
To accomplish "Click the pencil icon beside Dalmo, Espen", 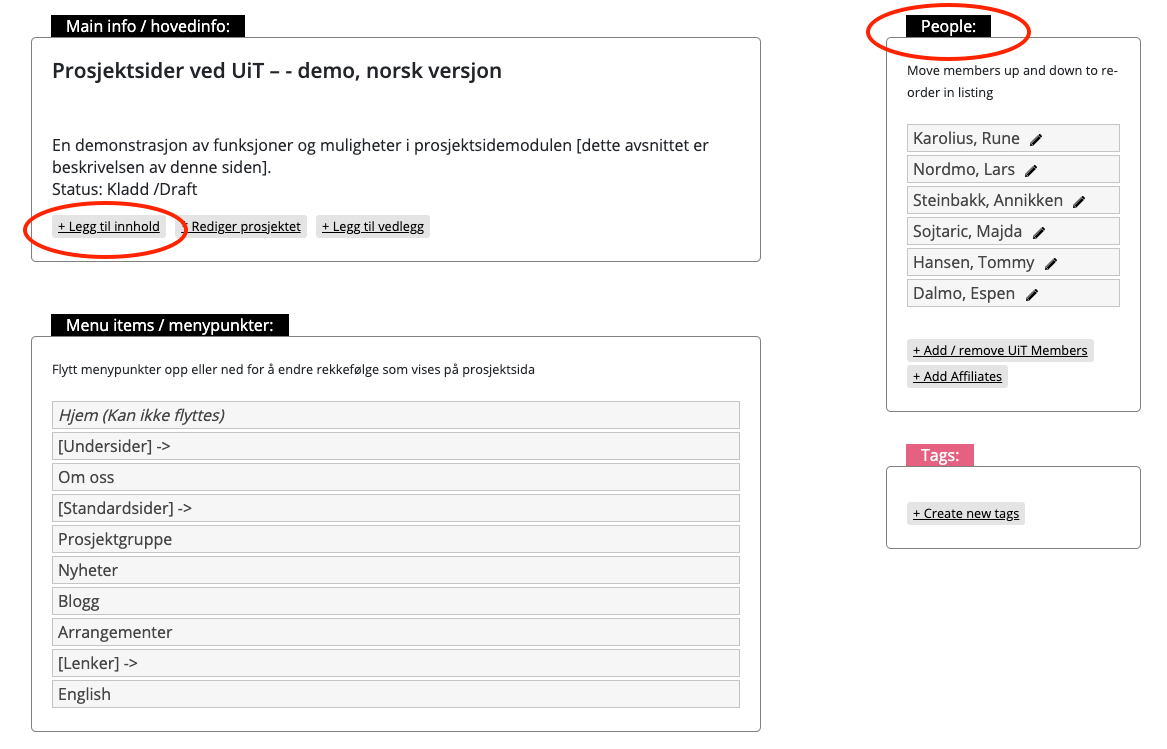I will click(1032, 294).
